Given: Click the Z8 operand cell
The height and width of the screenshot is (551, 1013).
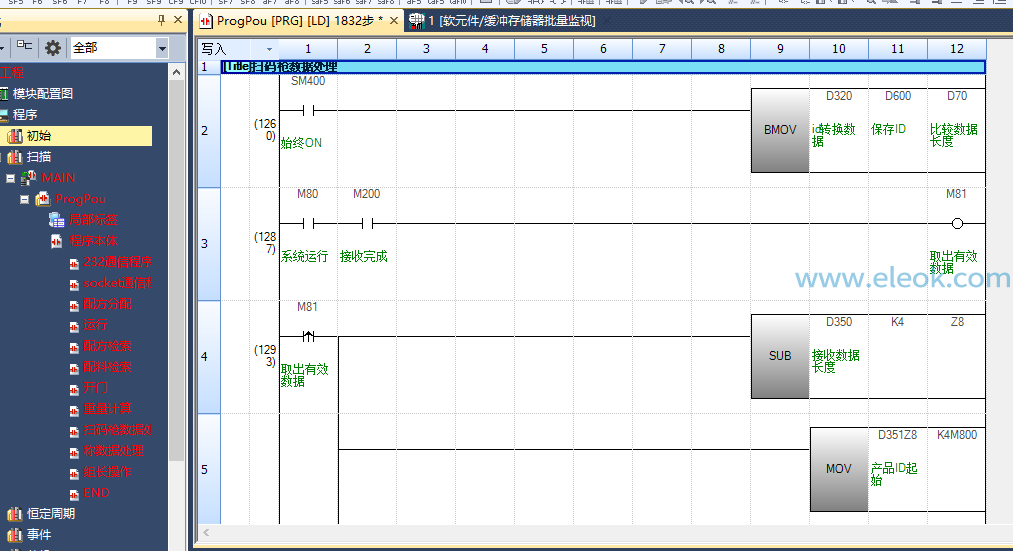Looking at the screenshot, I should [x=957, y=356].
